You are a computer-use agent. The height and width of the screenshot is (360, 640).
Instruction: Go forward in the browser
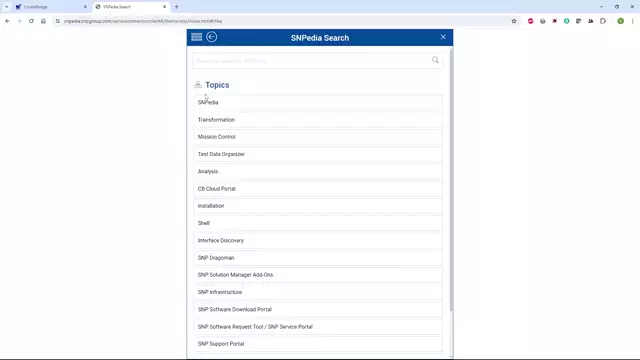coord(19,21)
